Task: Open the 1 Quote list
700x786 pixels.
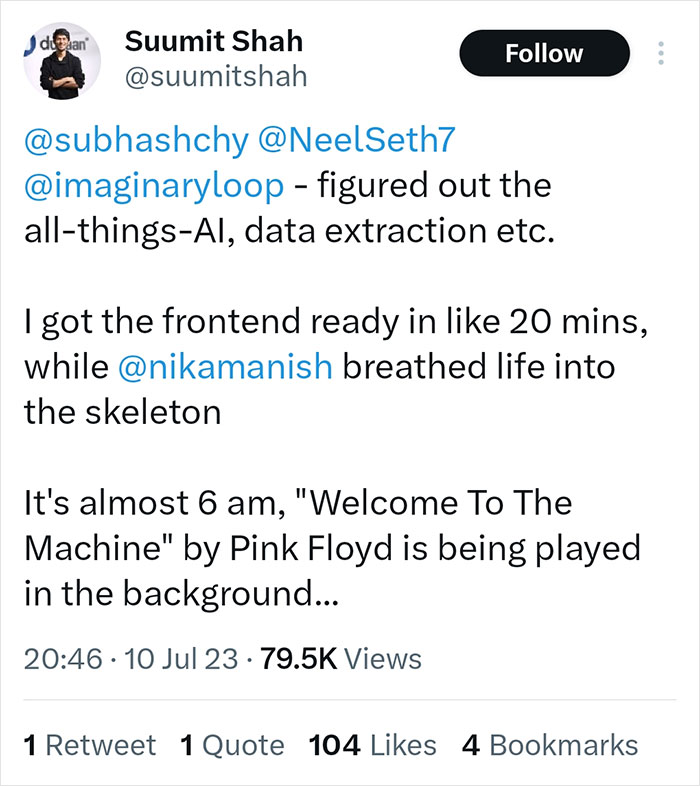Action: coord(232,745)
